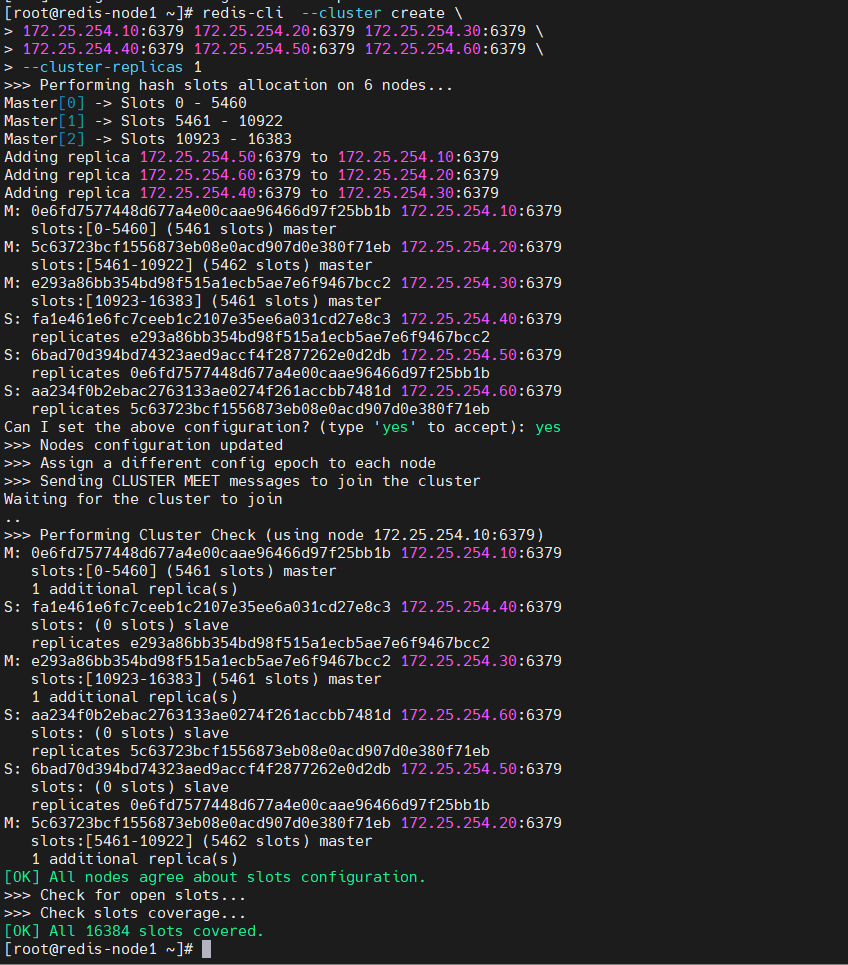Screen dimensions: 848x965
Task: Click the 172.25.254.30 master line in Cluster Check output
Action: click(282, 661)
